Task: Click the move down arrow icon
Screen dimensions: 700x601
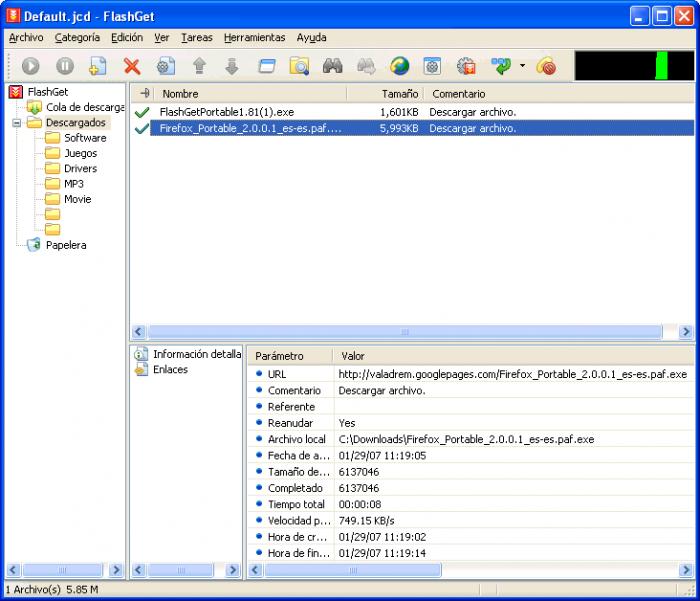Action: (x=232, y=66)
